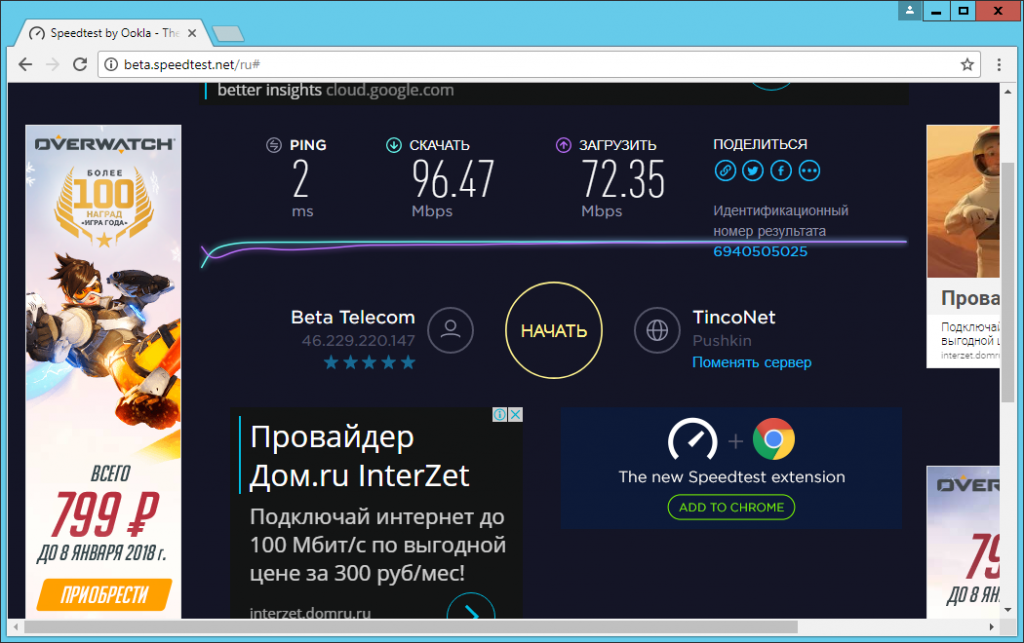Open a new tab

[228, 33]
